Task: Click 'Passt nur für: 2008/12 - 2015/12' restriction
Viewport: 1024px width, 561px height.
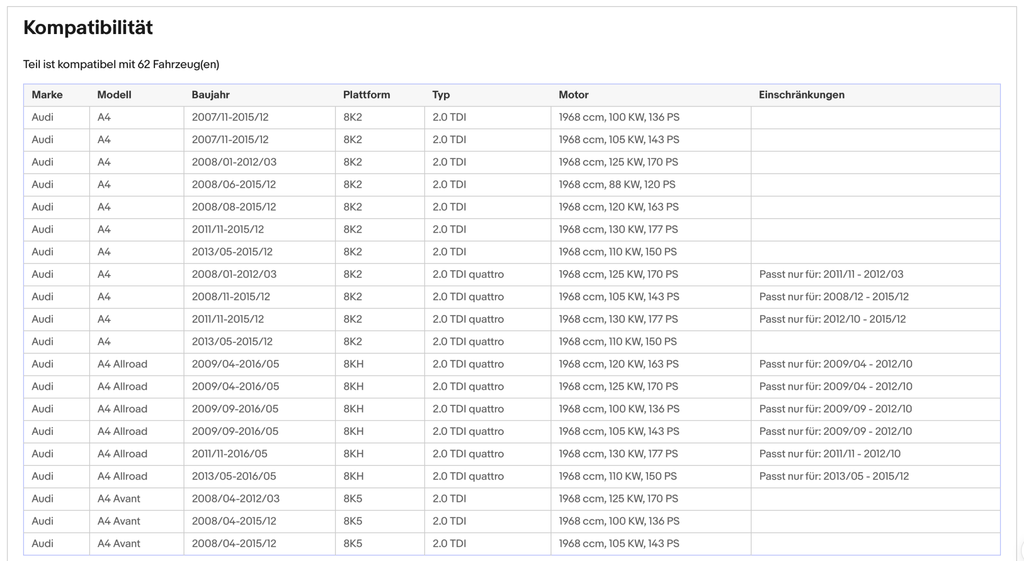Action: click(x=833, y=297)
